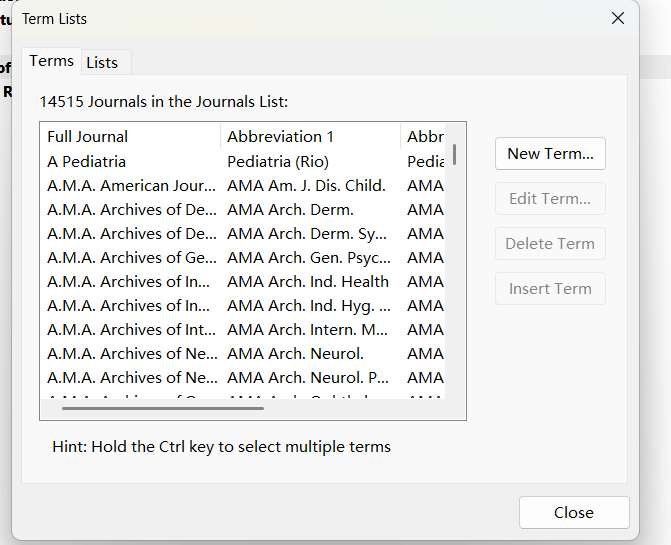The image size is (671, 545).
Task: Select the A.M.A. Archives of Int... row
Action: pos(243,329)
